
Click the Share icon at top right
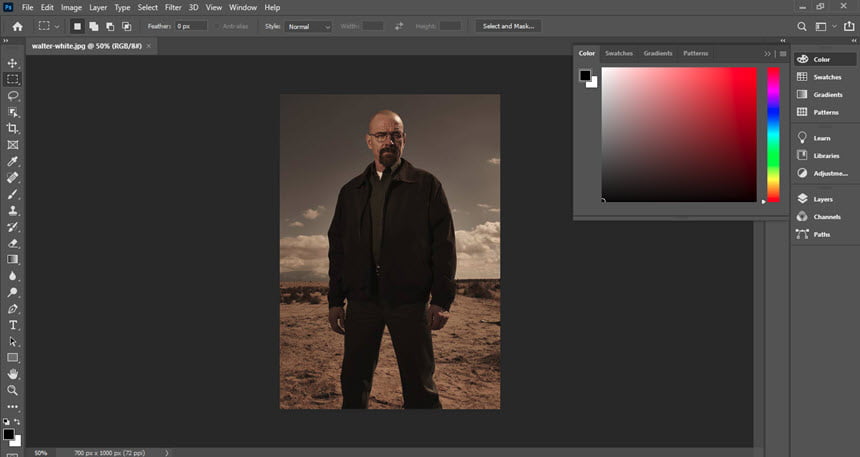click(x=849, y=26)
